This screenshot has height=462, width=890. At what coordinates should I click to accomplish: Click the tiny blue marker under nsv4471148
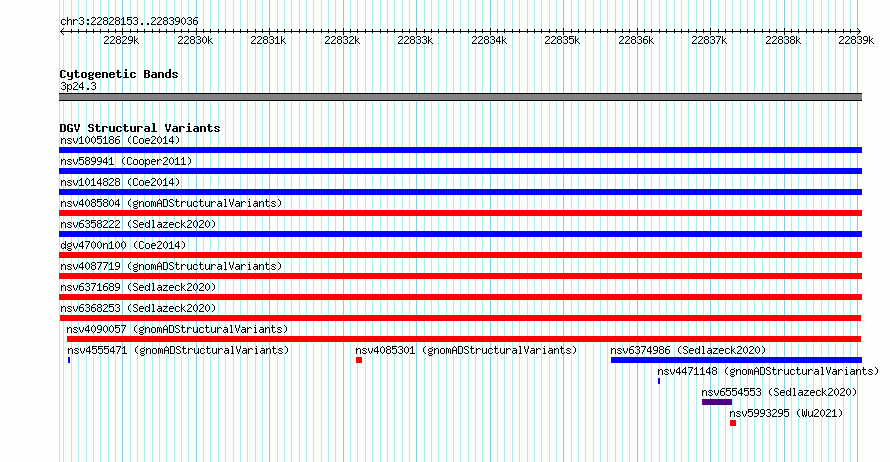click(659, 381)
